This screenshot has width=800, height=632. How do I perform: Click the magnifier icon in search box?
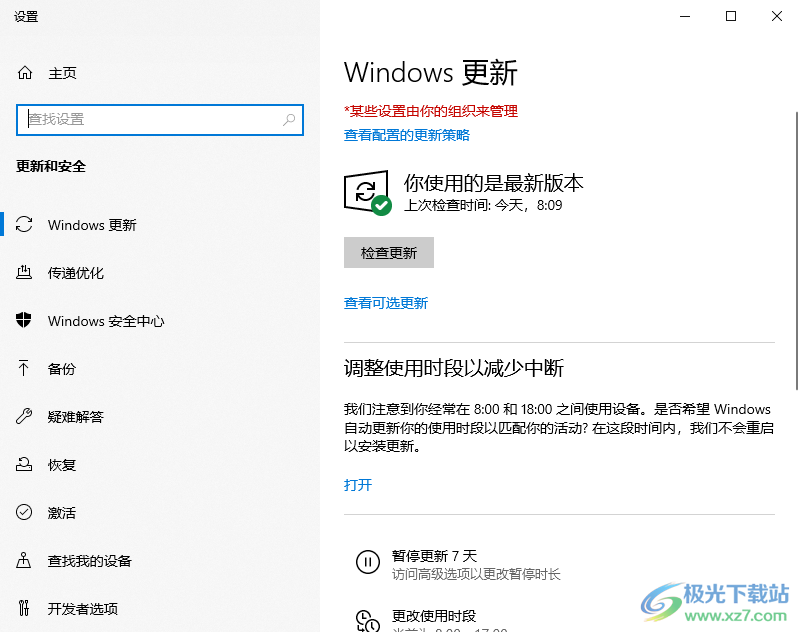289,120
